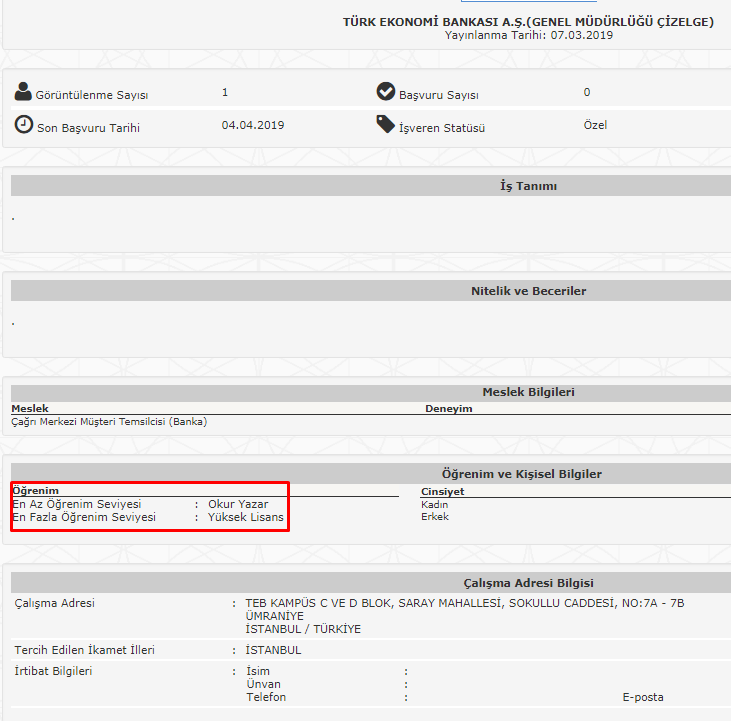Click the application count value 0
The width and height of the screenshot is (731, 721).
coord(587,92)
